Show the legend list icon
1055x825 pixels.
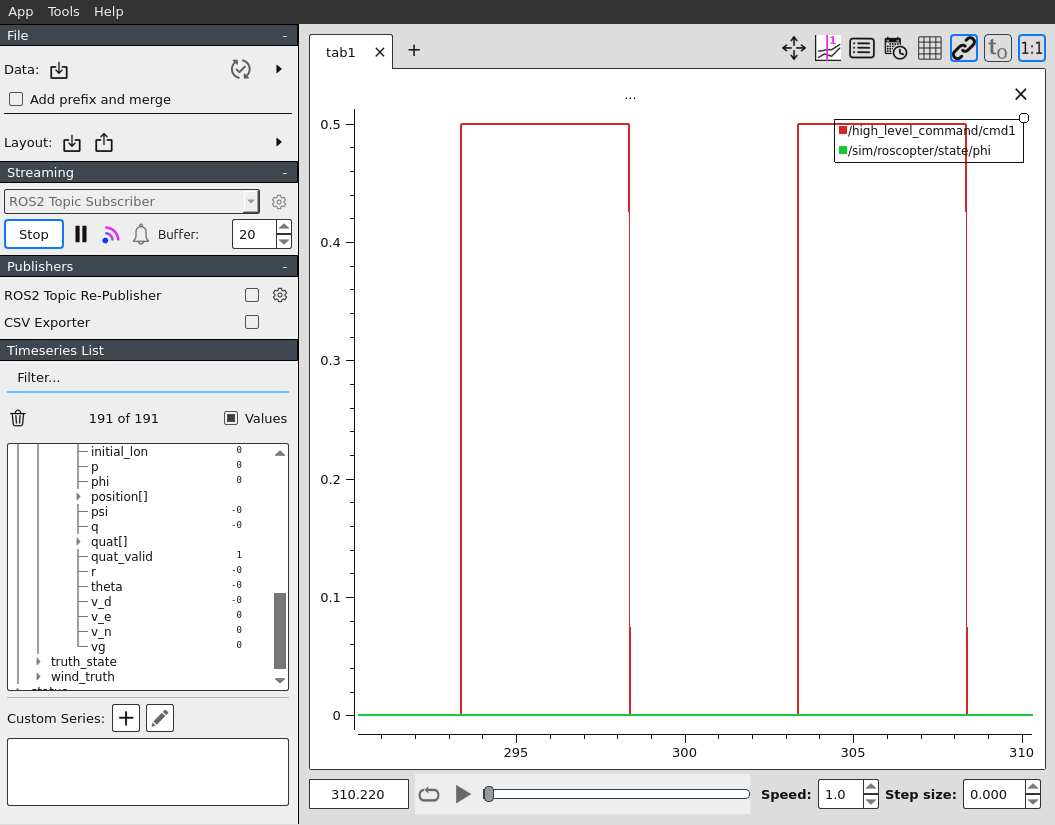click(861, 48)
